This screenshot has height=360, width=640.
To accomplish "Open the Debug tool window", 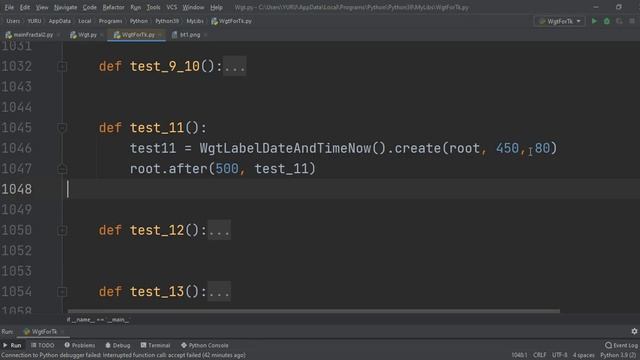I will click(118, 345).
